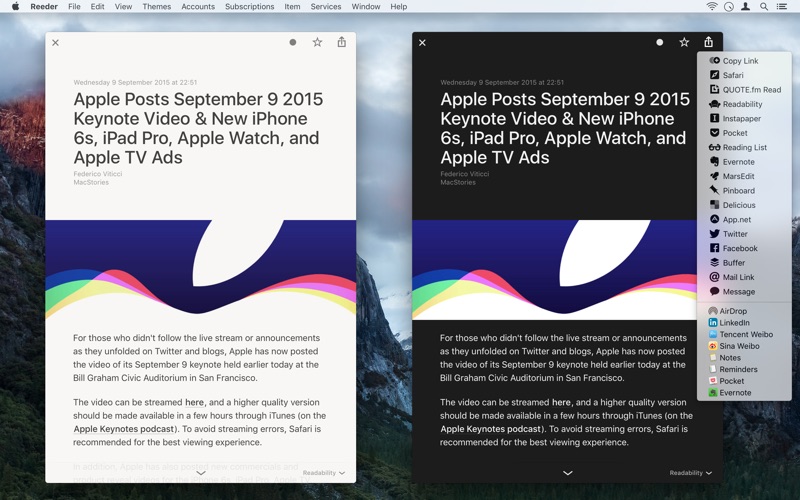Follow the 'here' link in light article
The width and height of the screenshot is (800, 500).
point(194,402)
